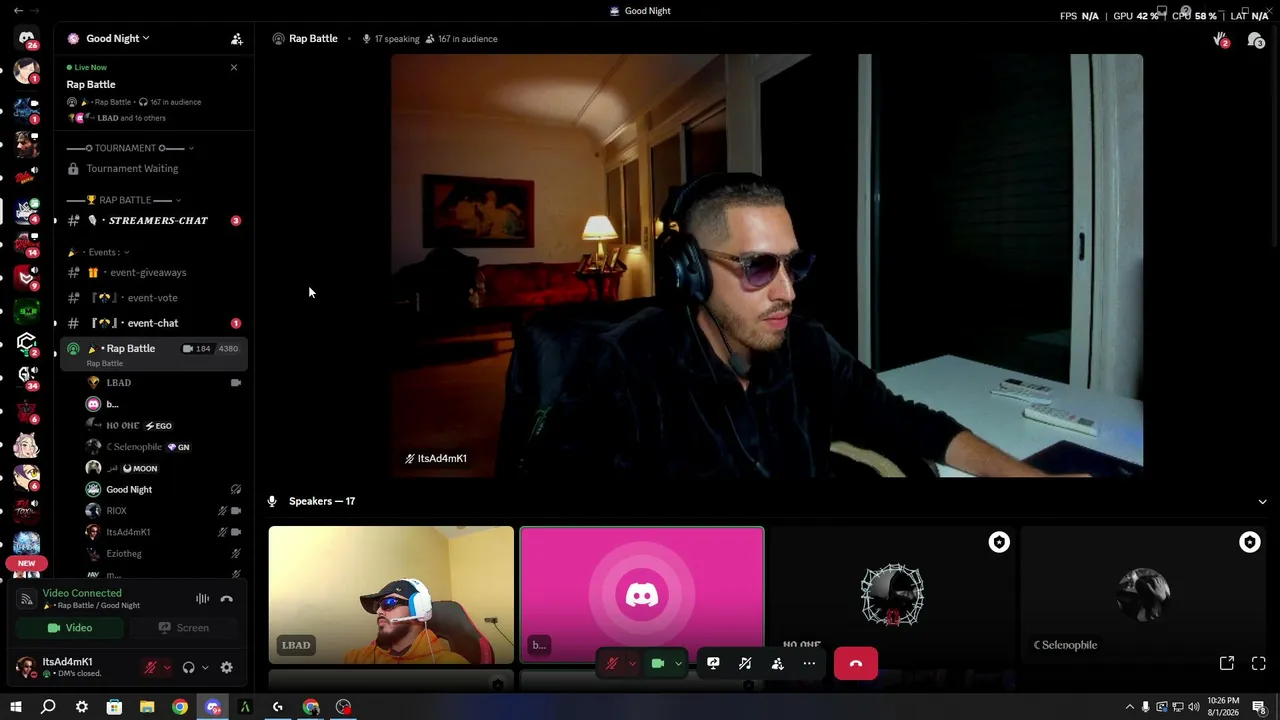The height and width of the screenshot is (720, 1280).
Task: Dismiss the Live Now Rap Battle banner
Action: [x=234, y=67]
